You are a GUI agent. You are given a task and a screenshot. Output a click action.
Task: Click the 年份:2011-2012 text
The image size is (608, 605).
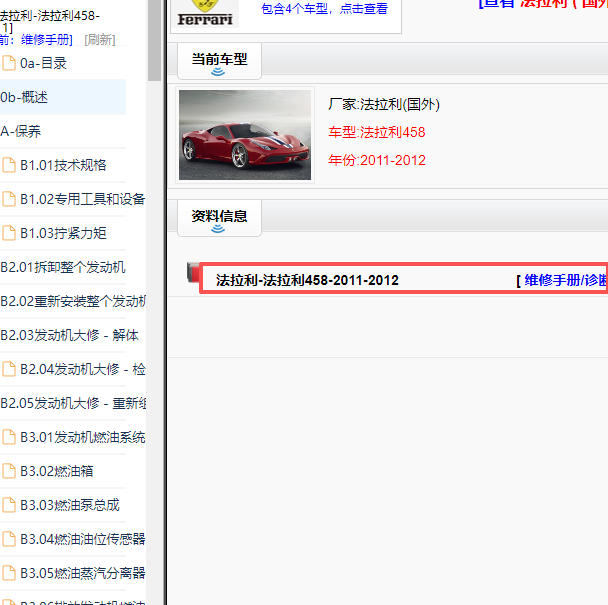click(x=377, y=160)
